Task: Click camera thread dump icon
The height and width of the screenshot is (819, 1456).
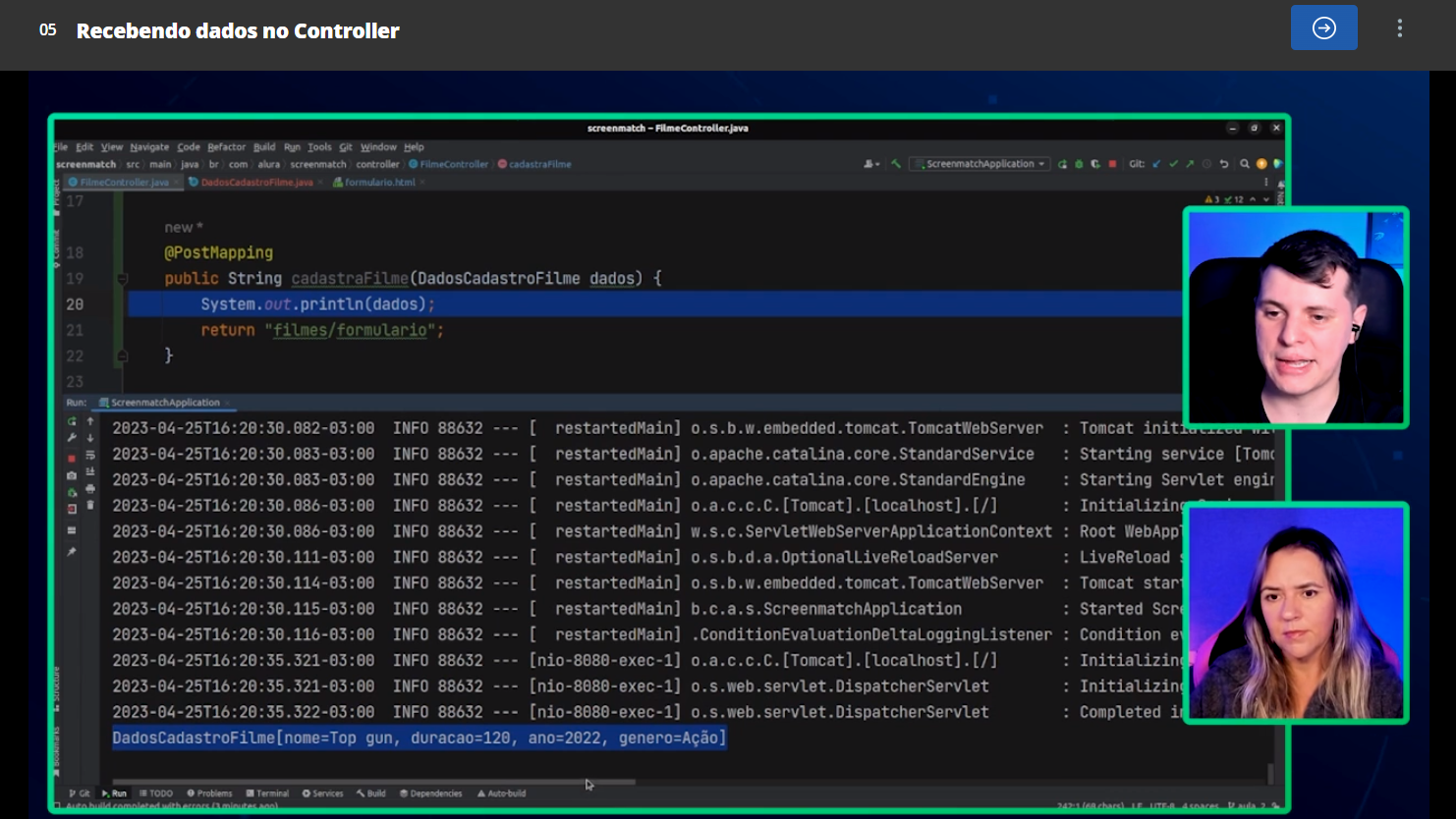Action: [x=72, y=475]
